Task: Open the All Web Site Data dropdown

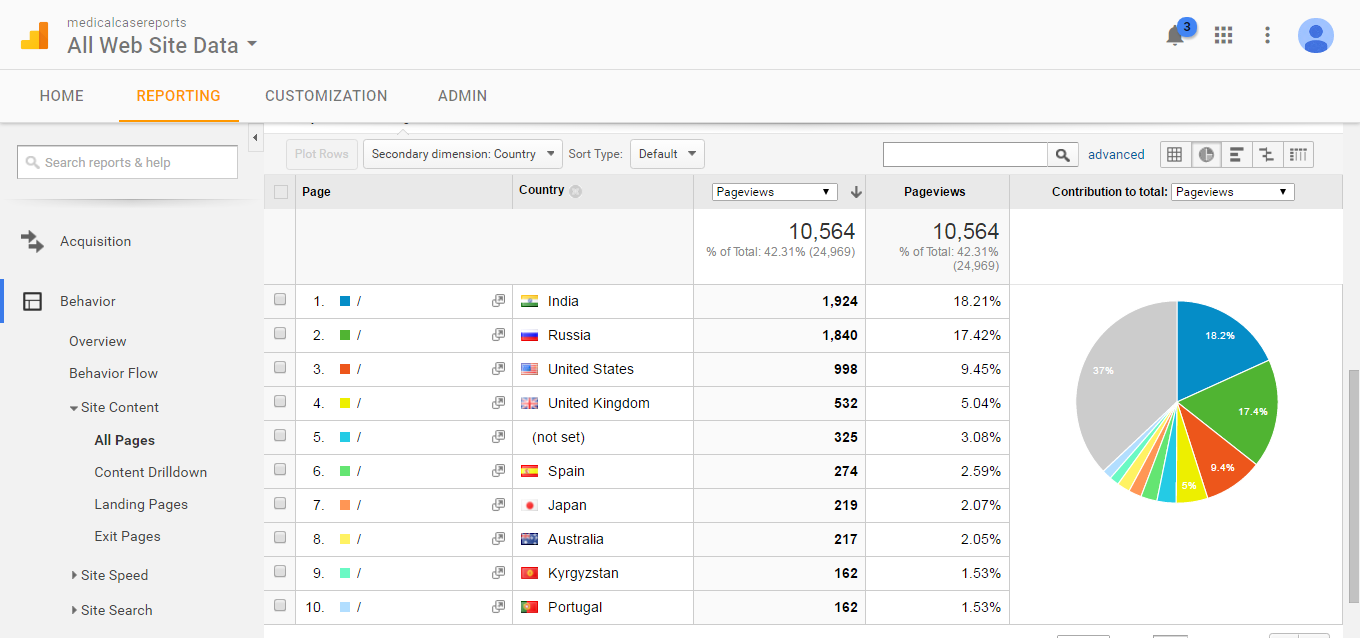Action: [162, 45]
